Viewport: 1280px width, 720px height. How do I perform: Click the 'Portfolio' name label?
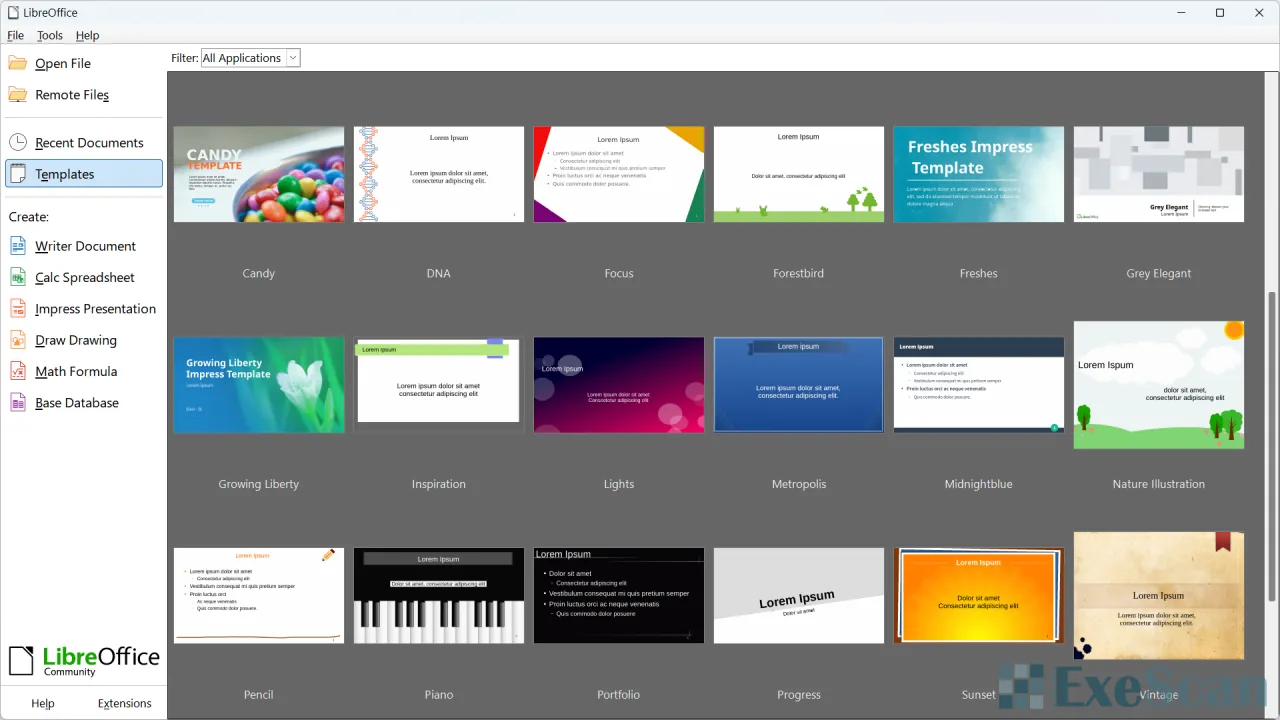tap(619, 695)
